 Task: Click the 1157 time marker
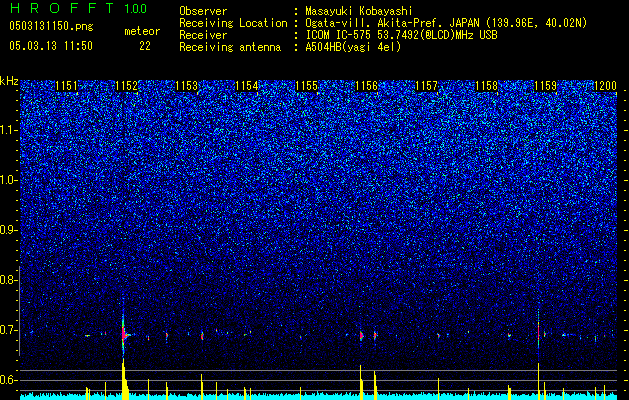coord(426,86)
